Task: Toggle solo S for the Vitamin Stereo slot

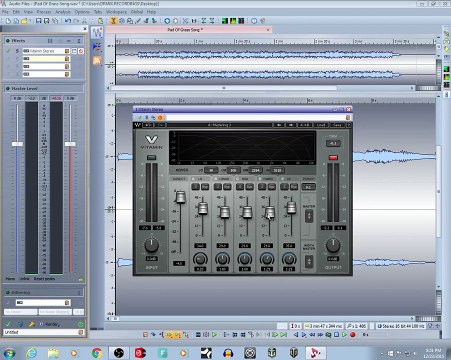Action: (x=17, y=51)
